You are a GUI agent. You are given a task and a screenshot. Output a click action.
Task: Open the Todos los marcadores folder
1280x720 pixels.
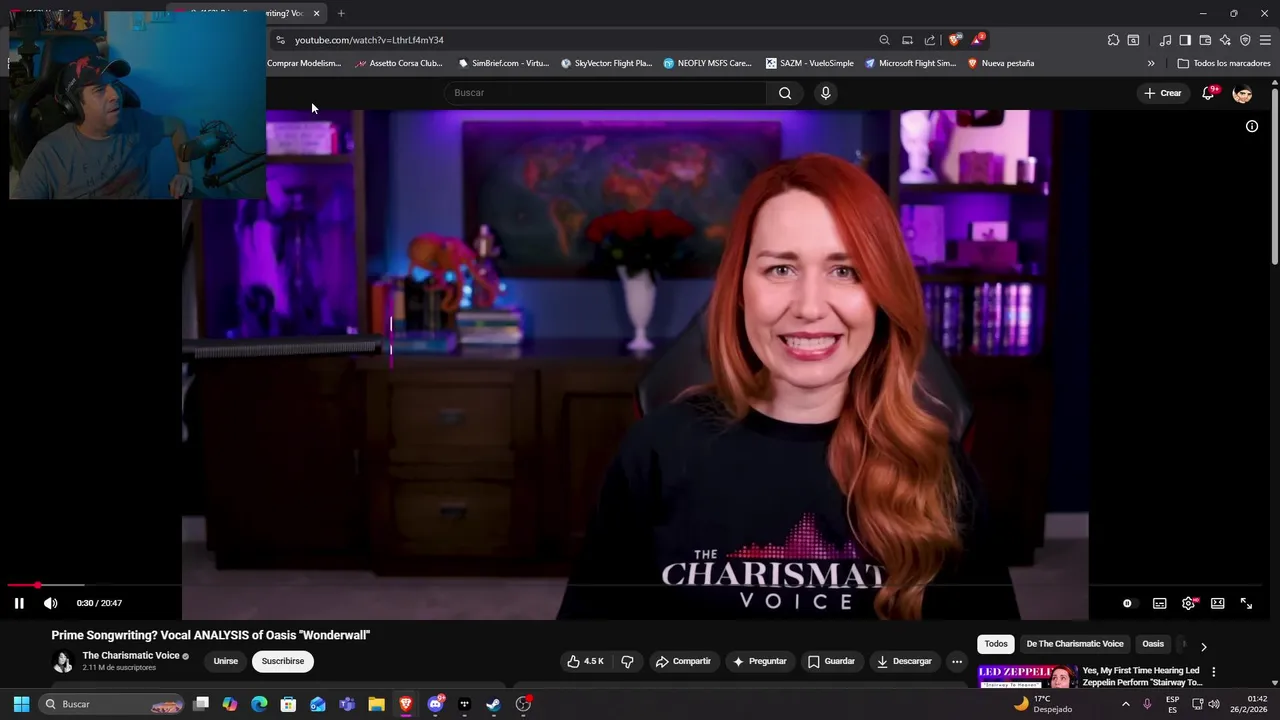click(1224, 63)
